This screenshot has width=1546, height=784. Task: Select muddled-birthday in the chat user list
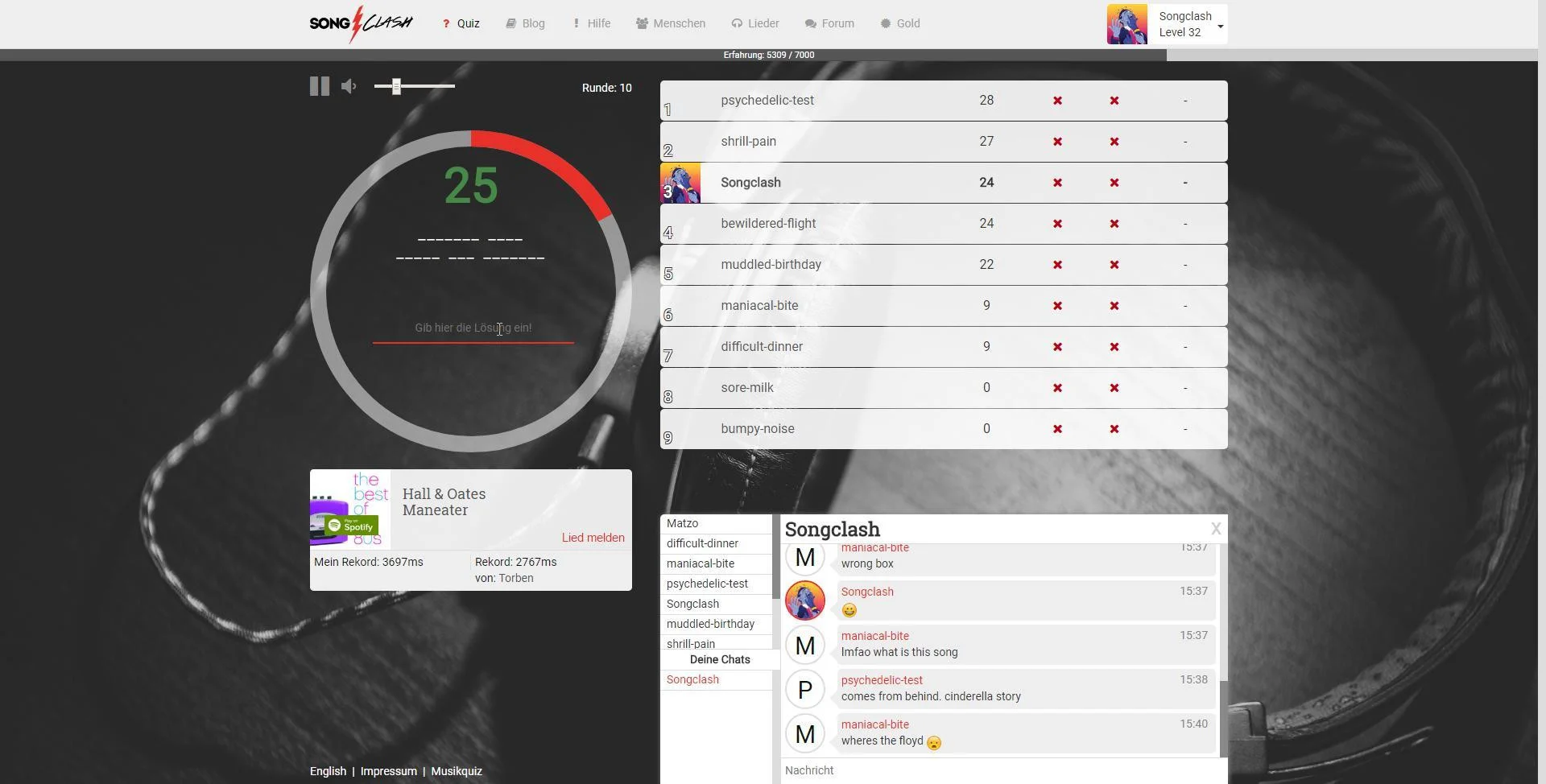pos(716,624)
